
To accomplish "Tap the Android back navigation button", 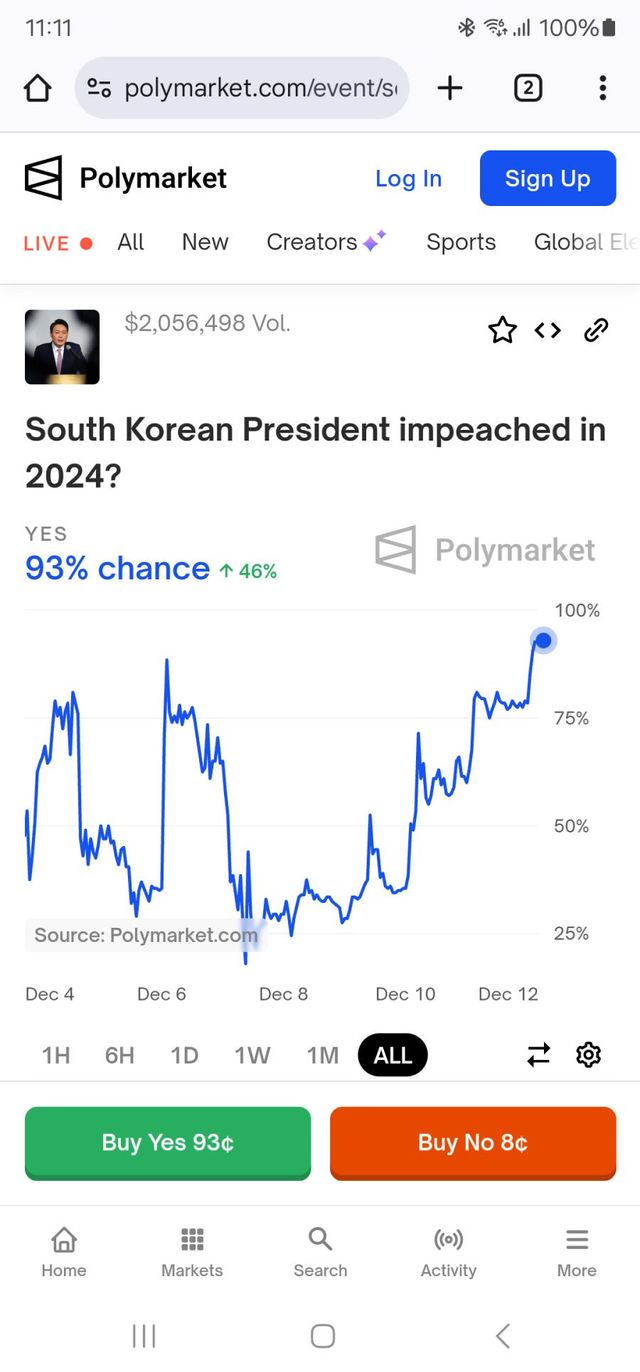I will [x=503, y=1335].
